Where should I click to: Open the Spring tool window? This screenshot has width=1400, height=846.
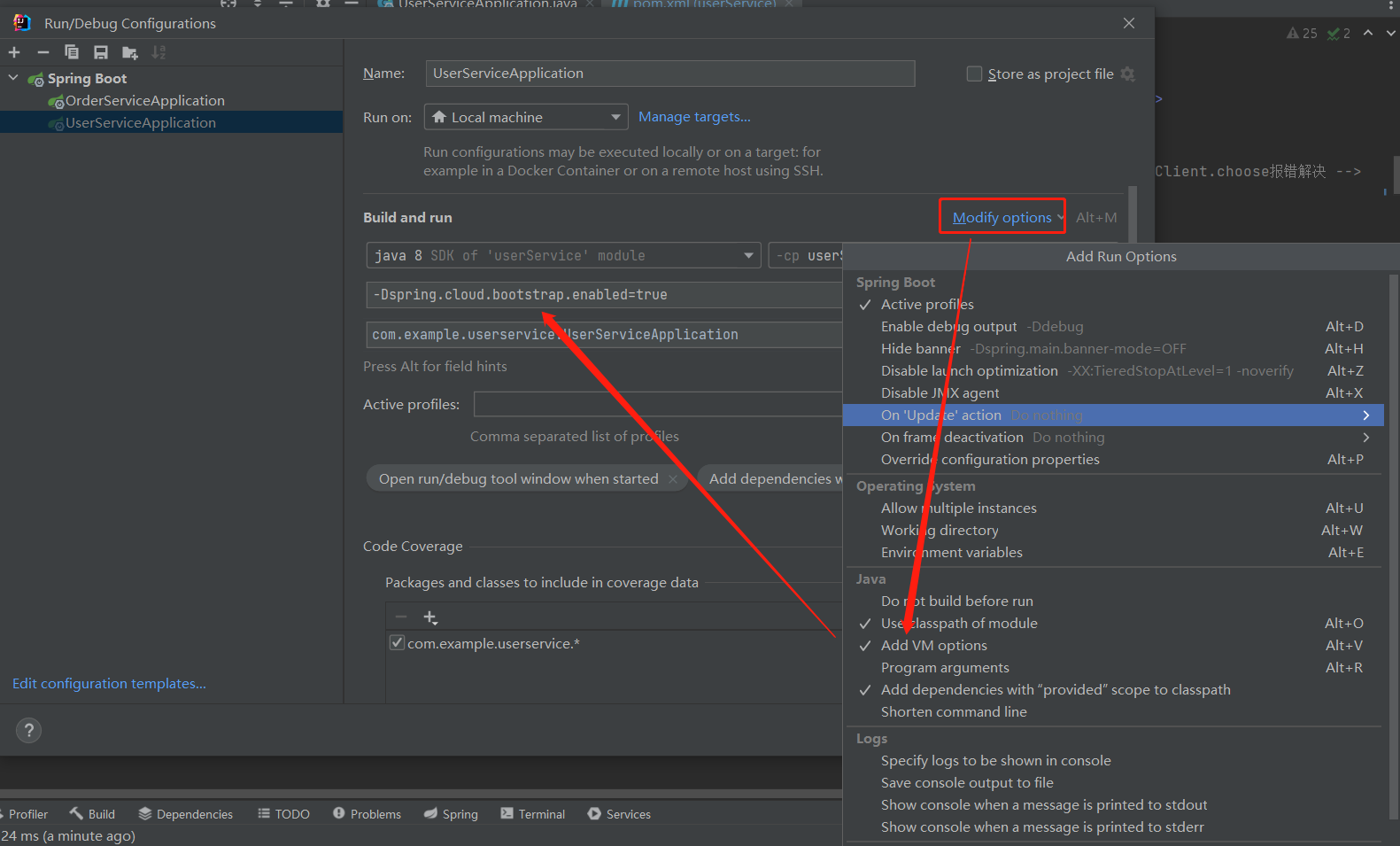[451, 814]
